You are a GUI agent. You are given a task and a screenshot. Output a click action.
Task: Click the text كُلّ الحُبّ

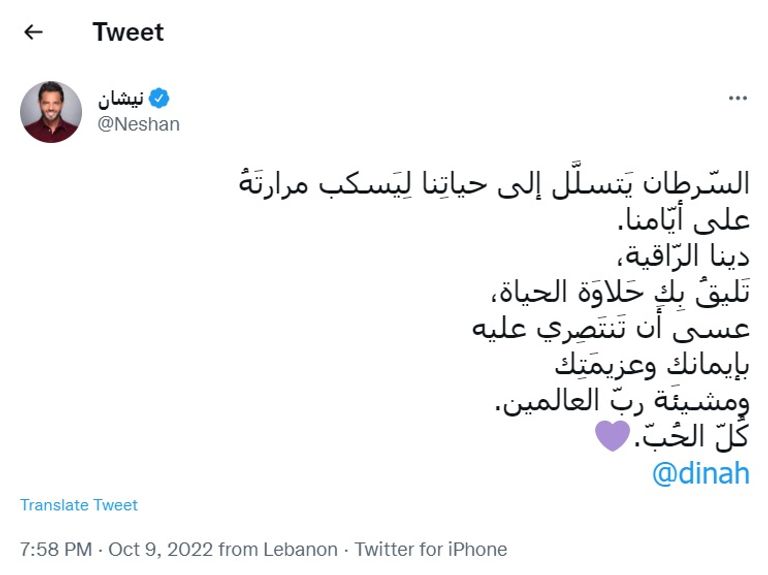click(690, 437)
